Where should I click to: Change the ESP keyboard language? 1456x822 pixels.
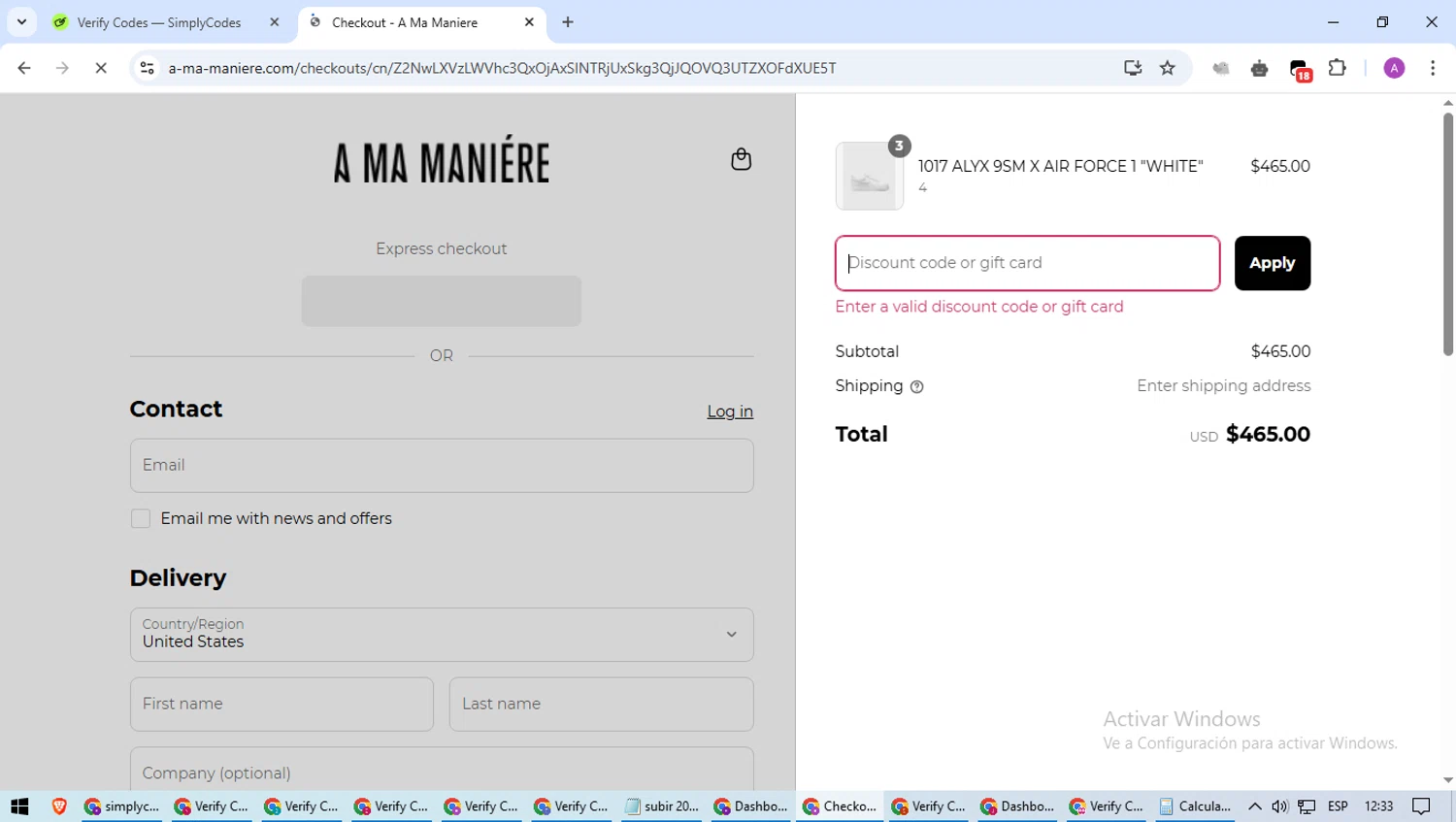coord(1338,806)
